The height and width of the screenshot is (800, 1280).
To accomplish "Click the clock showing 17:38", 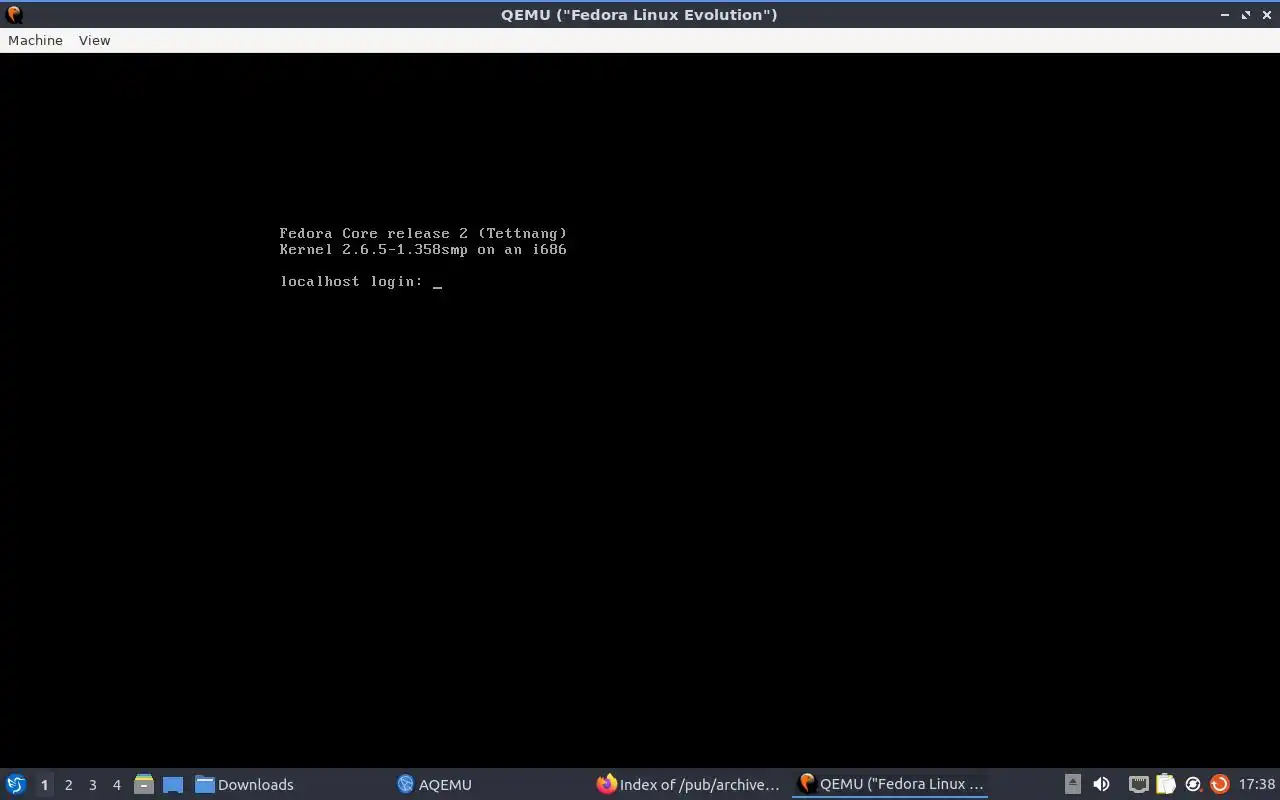I will [1257, 784].
